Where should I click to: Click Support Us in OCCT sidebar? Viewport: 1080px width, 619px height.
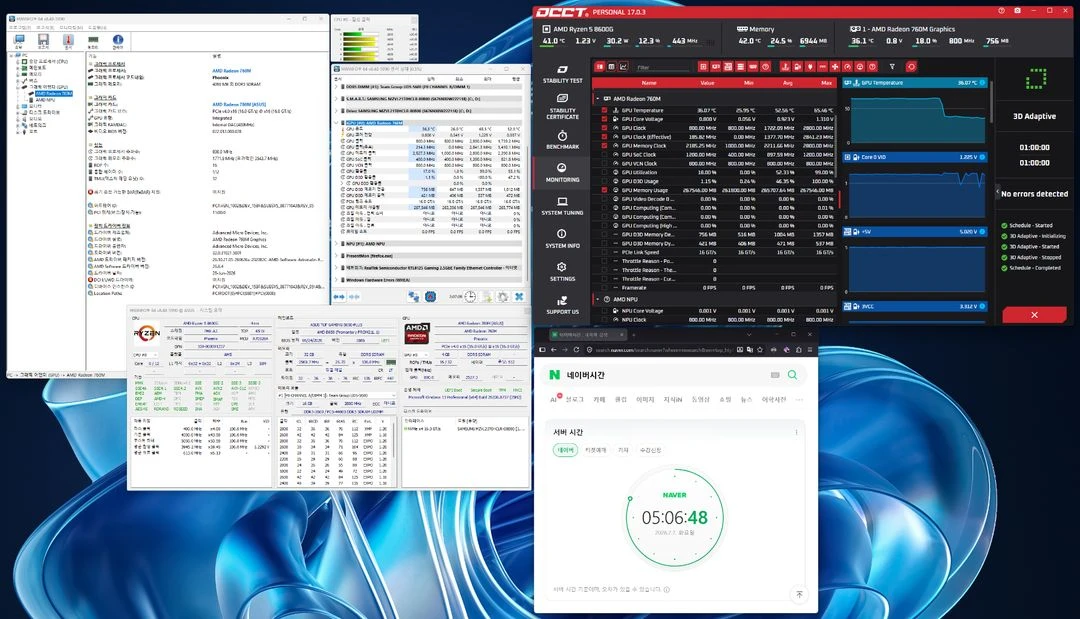click(562, 305)
